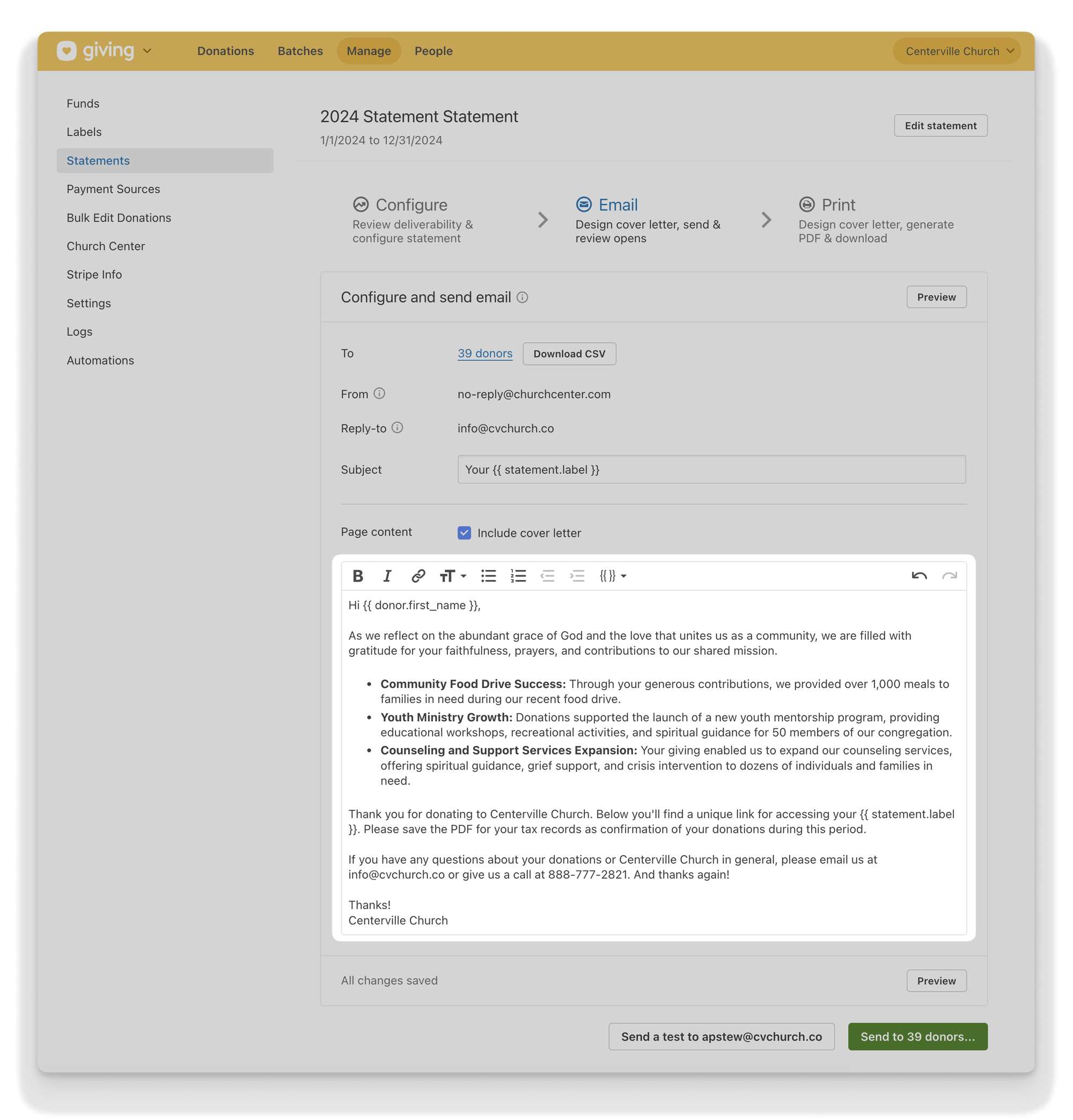Screen dimensions: 1073x1120
Task: Go to Payment Sources in sidebar
Action: [113, 189]
